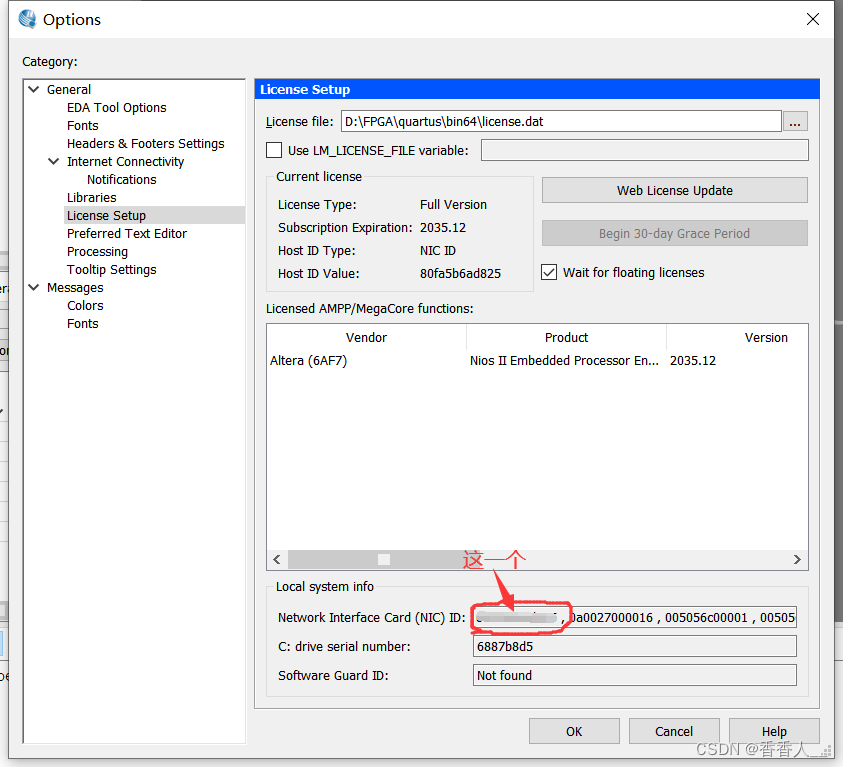Click Begin 30-day Grace Period button
The image size is (843, 767).
(x=674, y=233)
